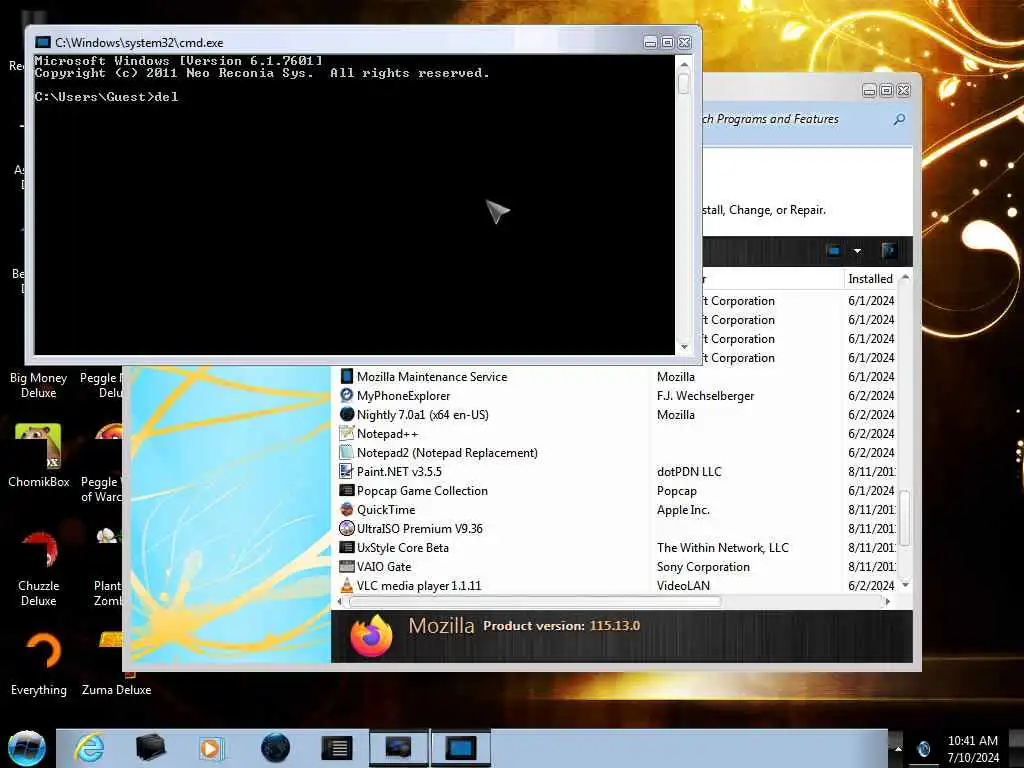
Task: Click 'Notepad2 (Notepad Replacement)' entry
Action: pyautogui.click(x=447, y=453)
